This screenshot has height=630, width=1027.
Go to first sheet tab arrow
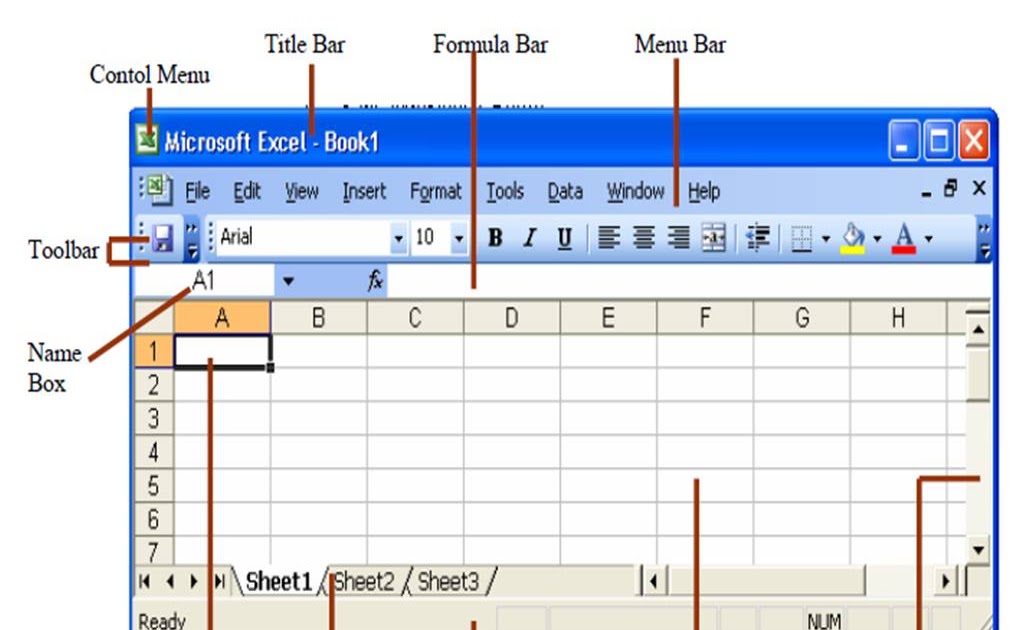[145, 581]
